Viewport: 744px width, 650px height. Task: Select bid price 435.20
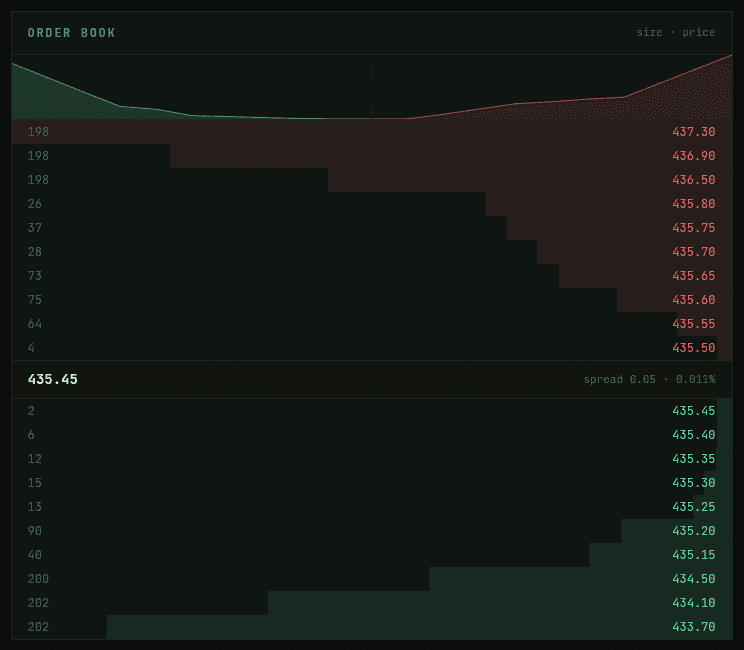(693, 531)
